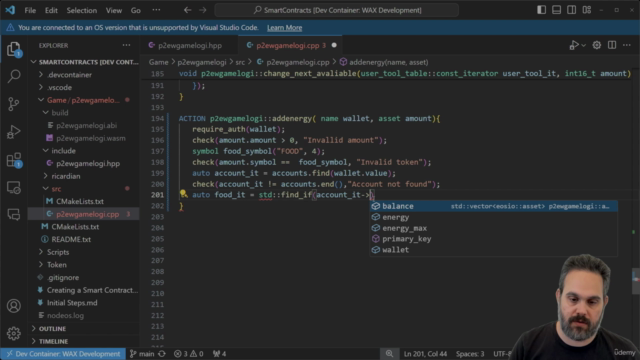Screen dimensions: 640x360
Task: Click the zoom magnifier in status bar
Action: (x=389, y=354)
